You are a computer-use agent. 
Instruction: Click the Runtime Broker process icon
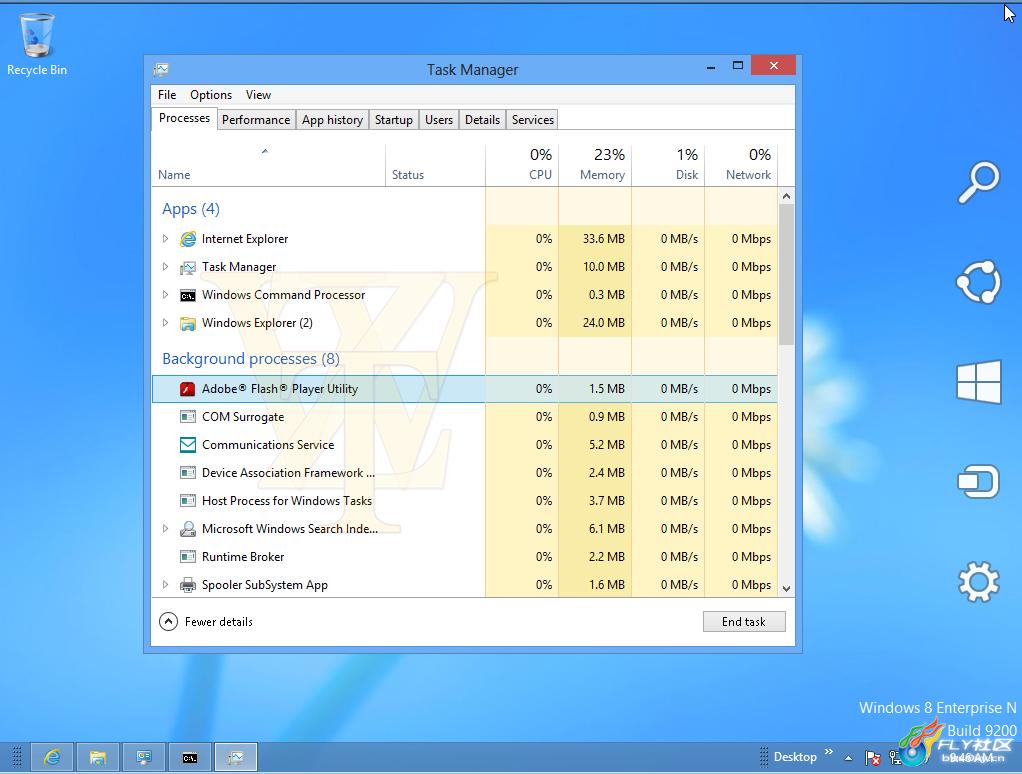pyautogui.click(x=188, y=557)
